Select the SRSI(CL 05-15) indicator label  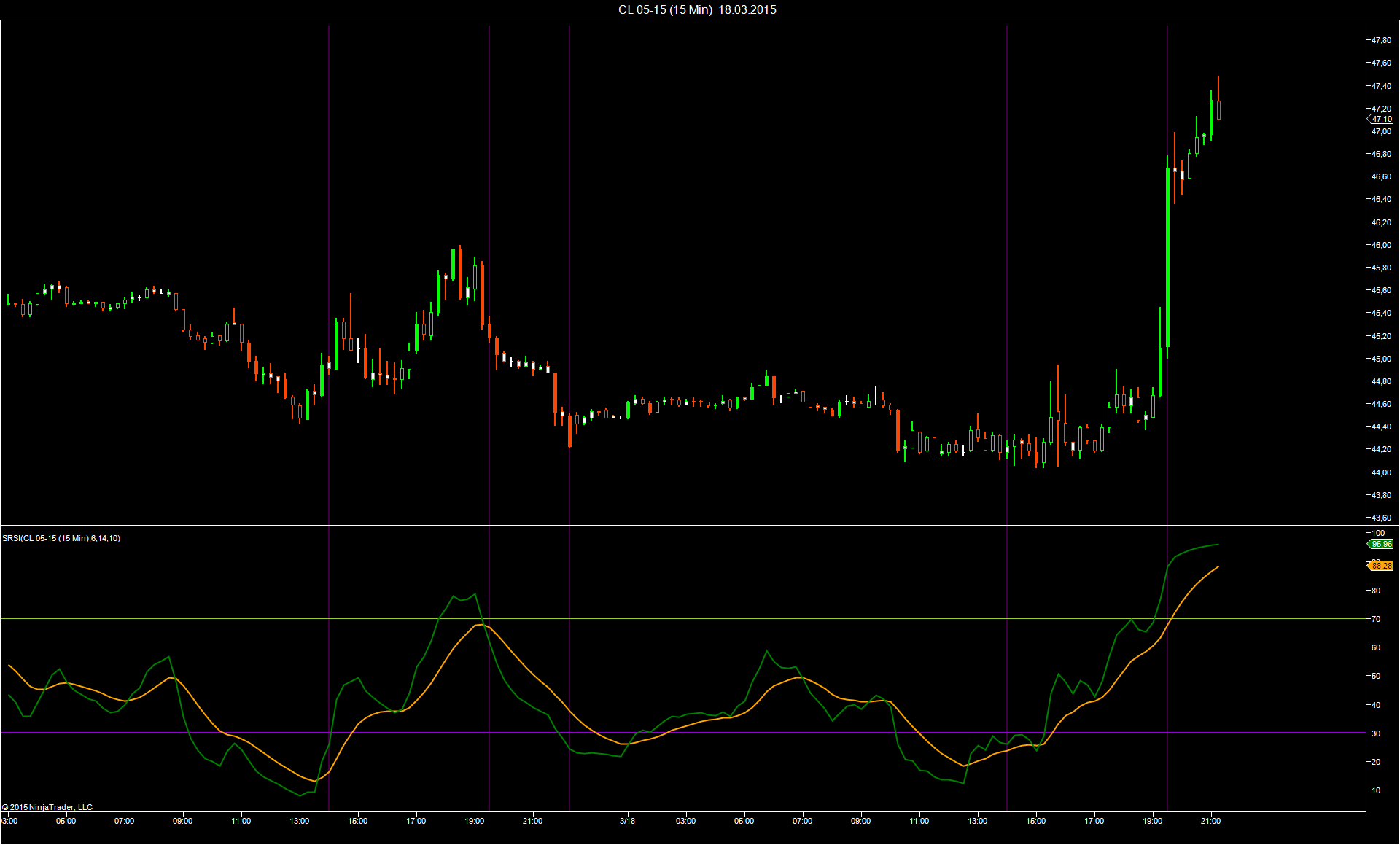point(61,538)
